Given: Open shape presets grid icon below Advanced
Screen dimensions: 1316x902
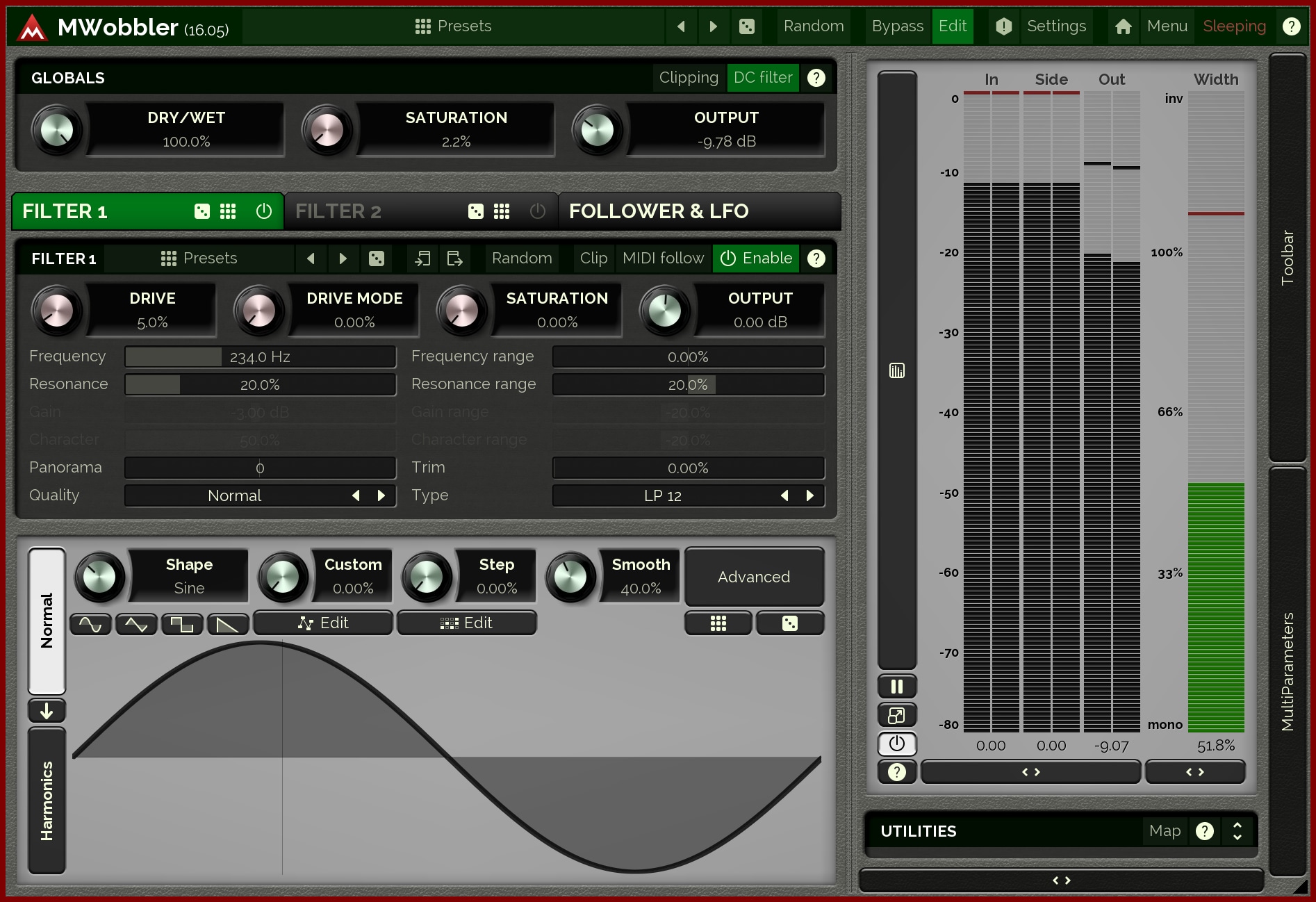Looking at the screenshot, I should click(718, 623).
